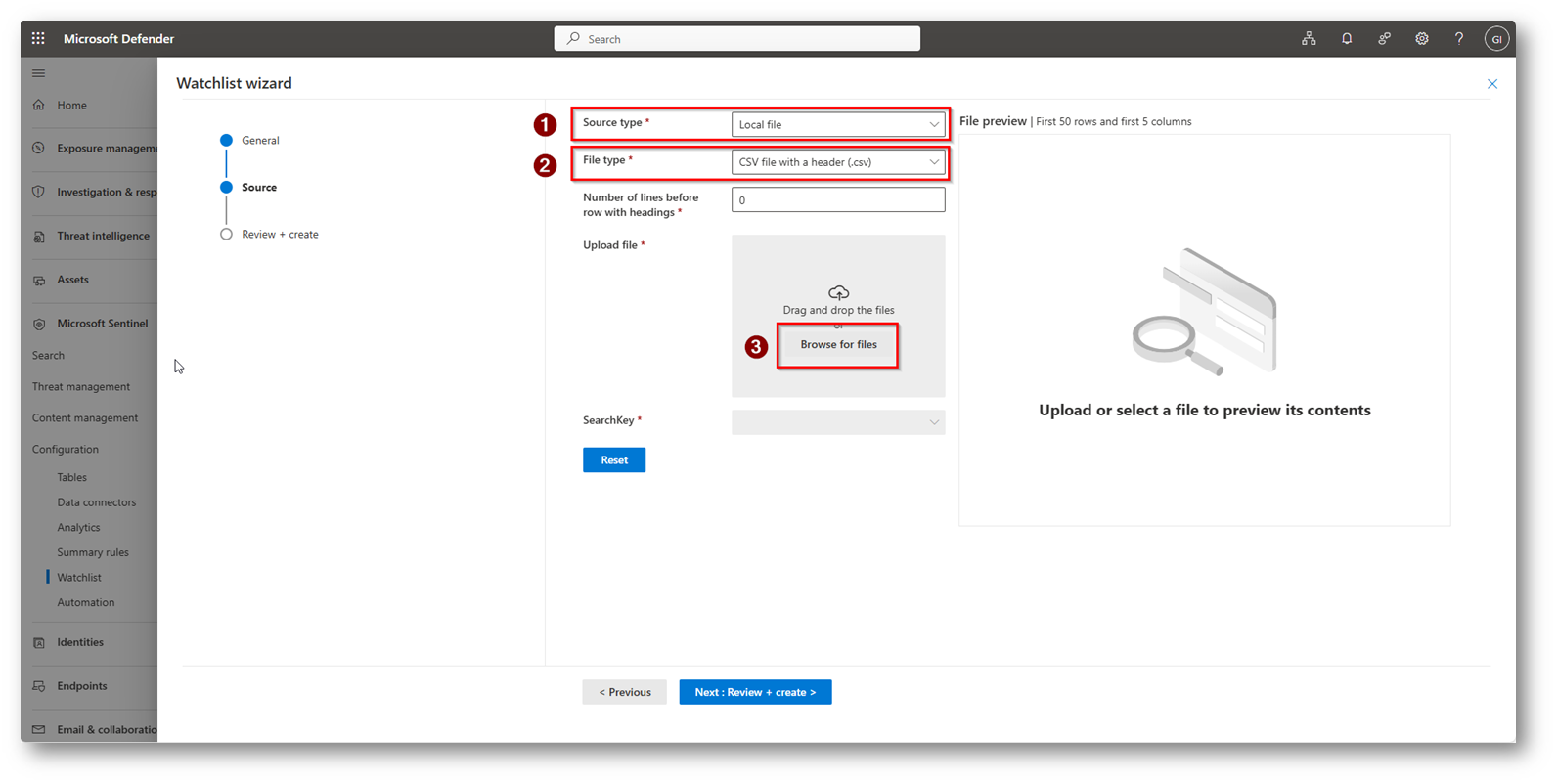The height and width of the screenshot is (784, 1557).
Task: Open Search under Microsoft Sentinel
Action: coord(48,356)
